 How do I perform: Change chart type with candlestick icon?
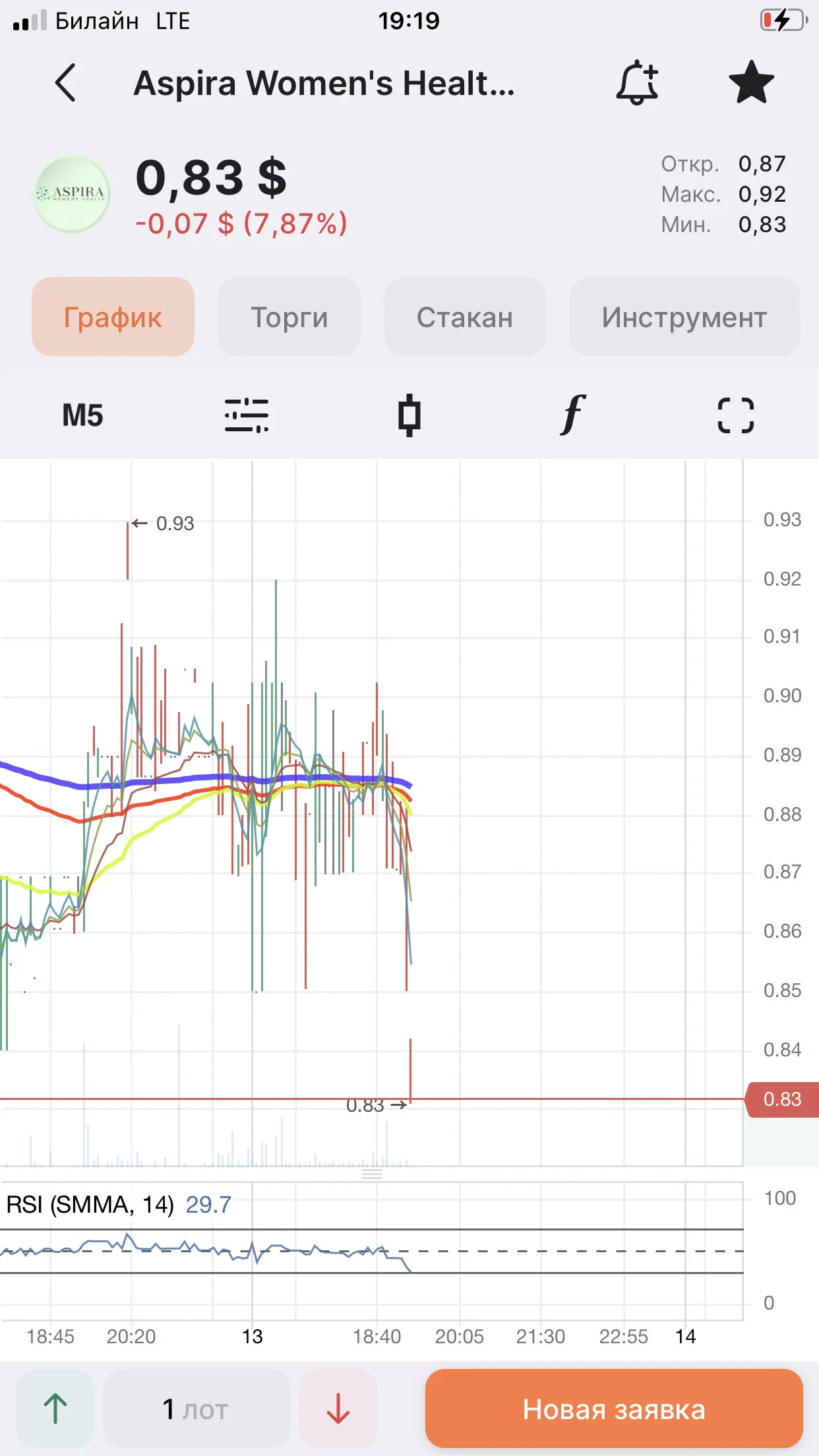[x=409, y=415]
